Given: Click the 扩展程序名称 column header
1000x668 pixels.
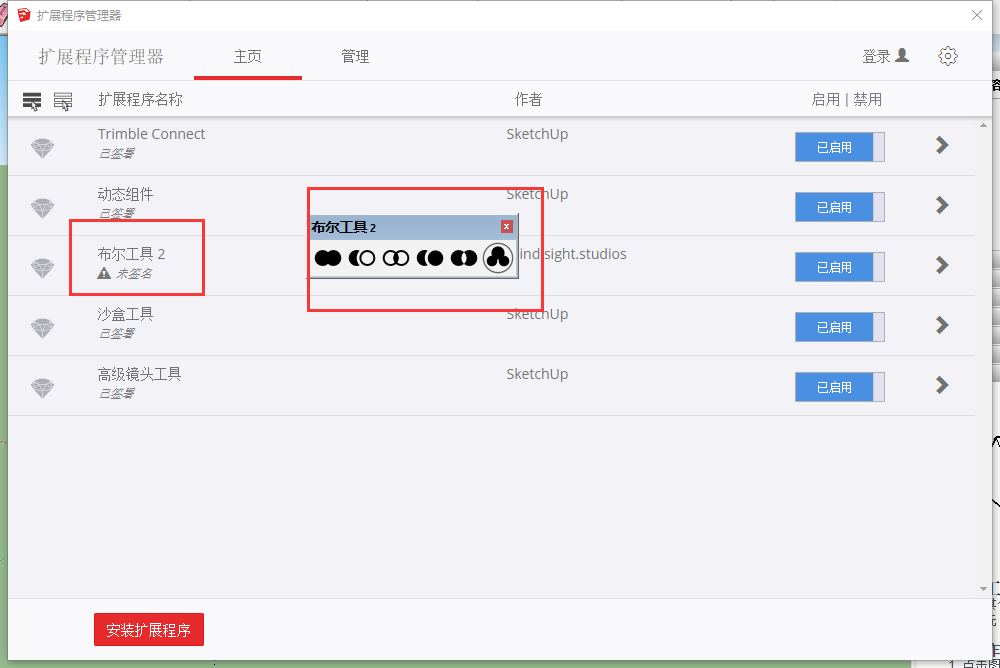Looking at the screenshot, I should click(140, 100).
